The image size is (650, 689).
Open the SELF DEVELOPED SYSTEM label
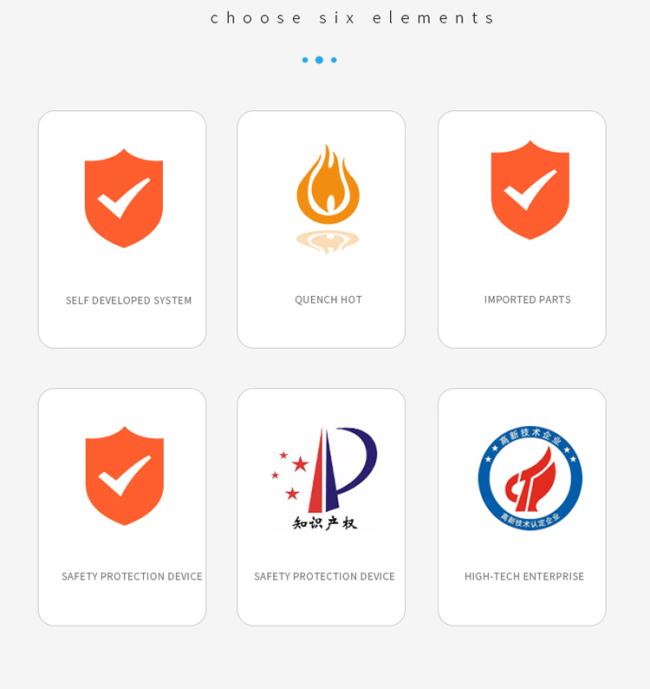pos(129,301)
